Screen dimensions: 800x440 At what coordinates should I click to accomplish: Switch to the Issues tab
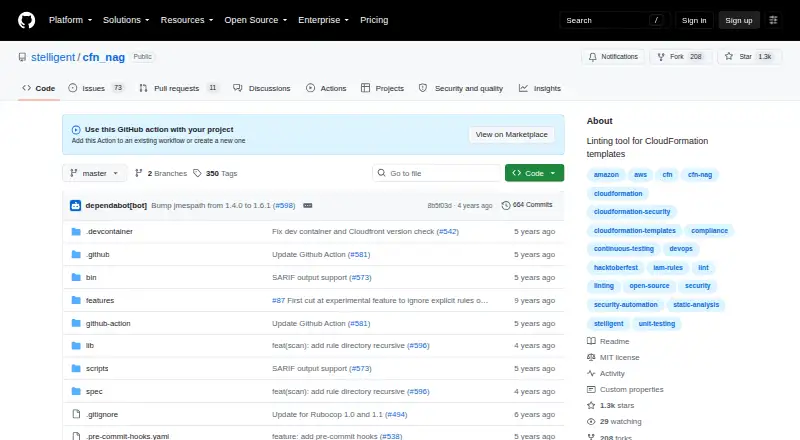96,88
